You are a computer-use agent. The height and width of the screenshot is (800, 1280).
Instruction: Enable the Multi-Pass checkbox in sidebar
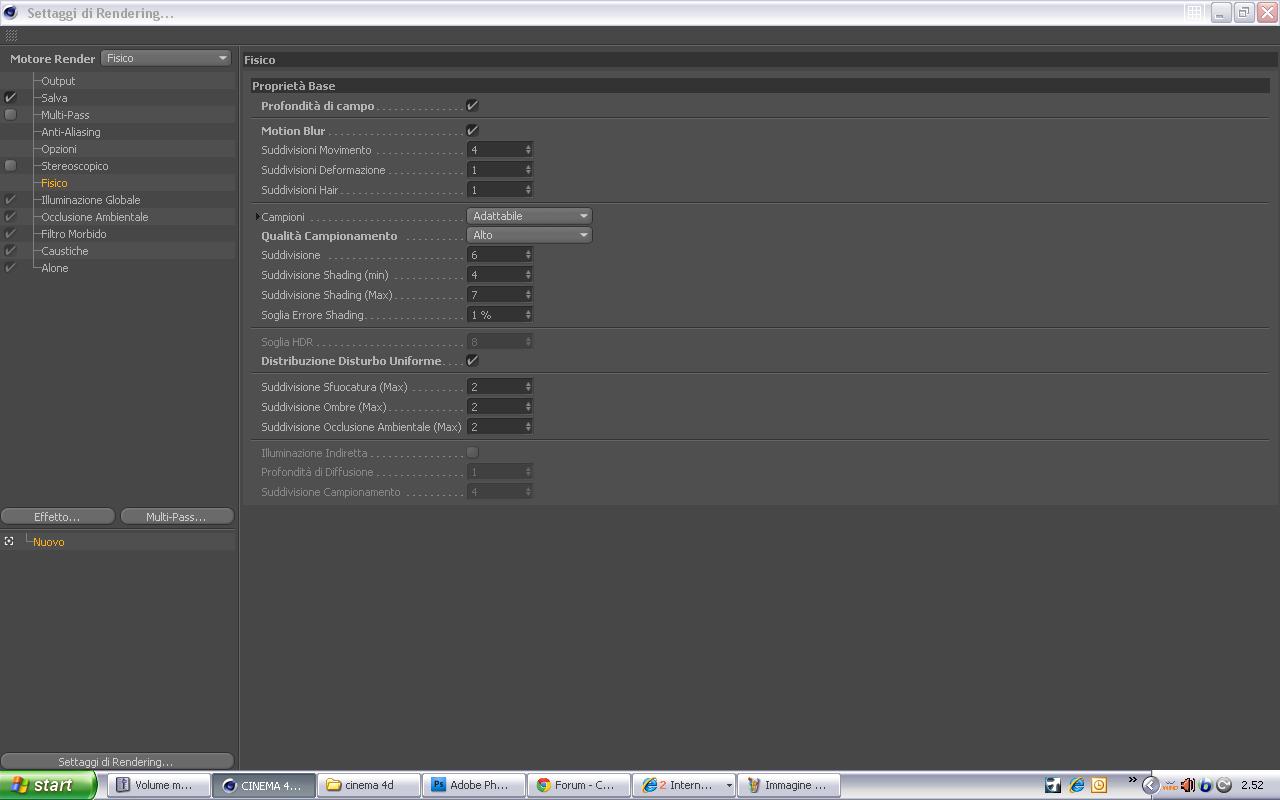[x=10, y=114]
